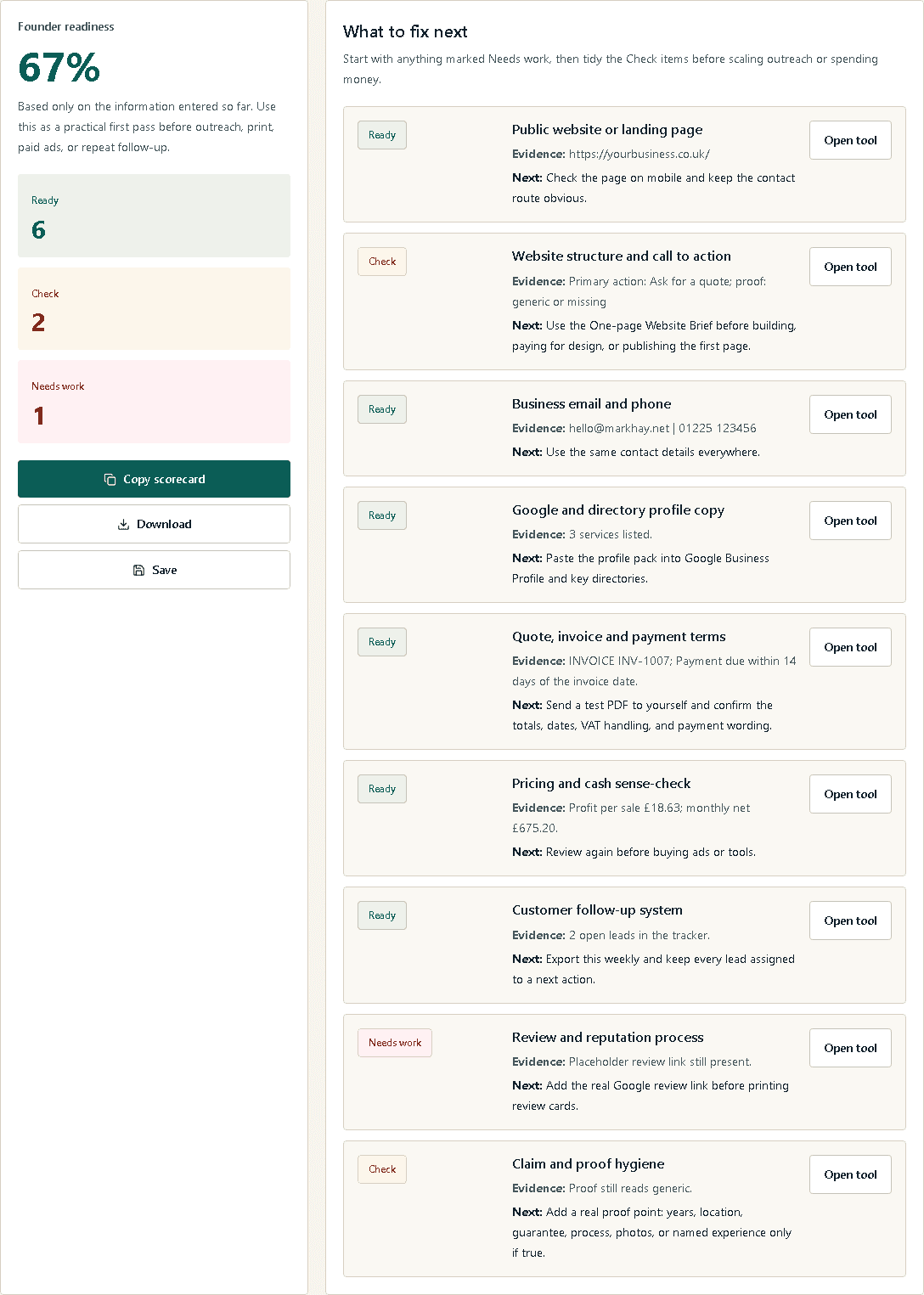This screenshot has width=924, height=1295.
Task: Click Ready badge on Customer follow-up row
Action: point(382,915)
